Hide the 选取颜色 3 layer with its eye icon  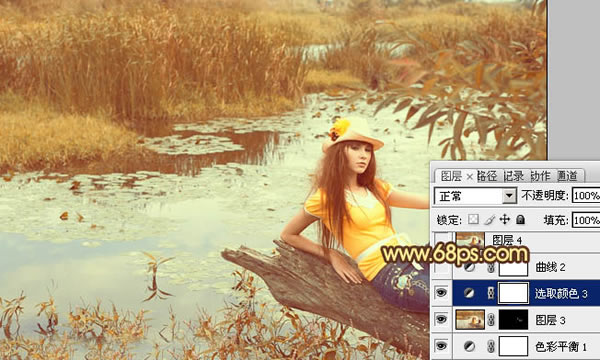pyautogui.click(x=441, y=293)
